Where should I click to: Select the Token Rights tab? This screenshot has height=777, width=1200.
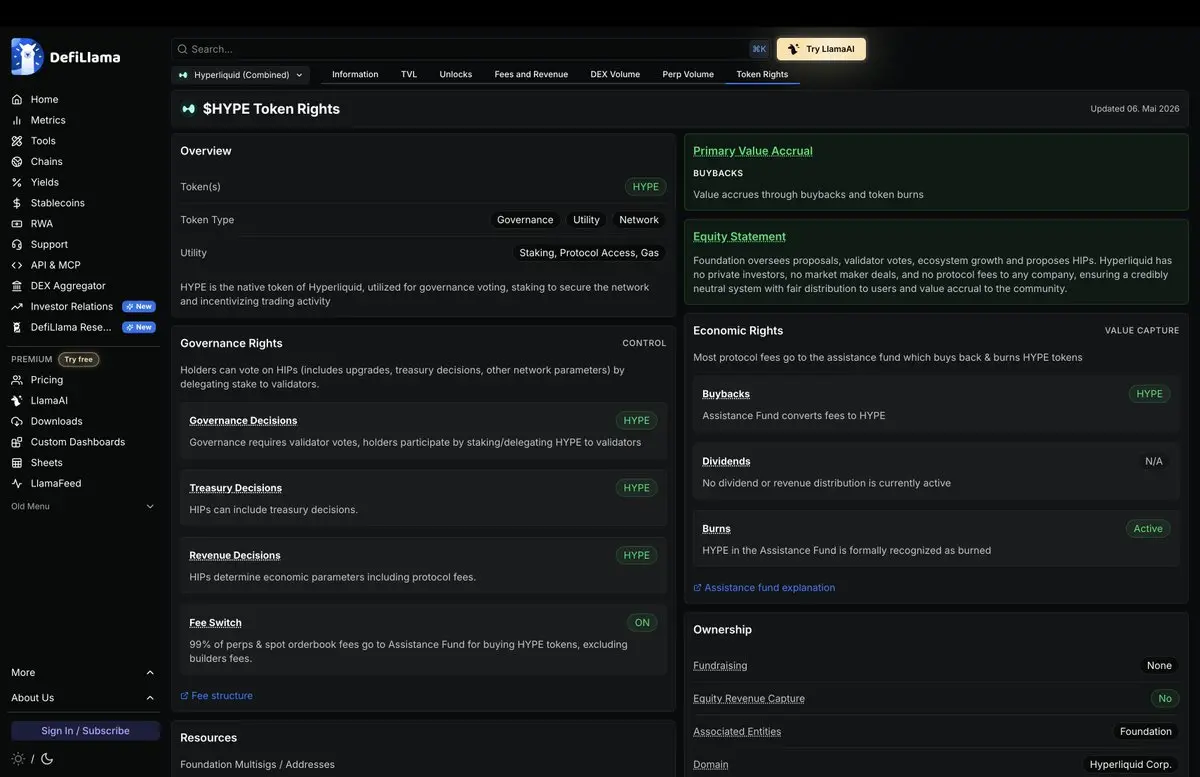[x=762, y=75]
